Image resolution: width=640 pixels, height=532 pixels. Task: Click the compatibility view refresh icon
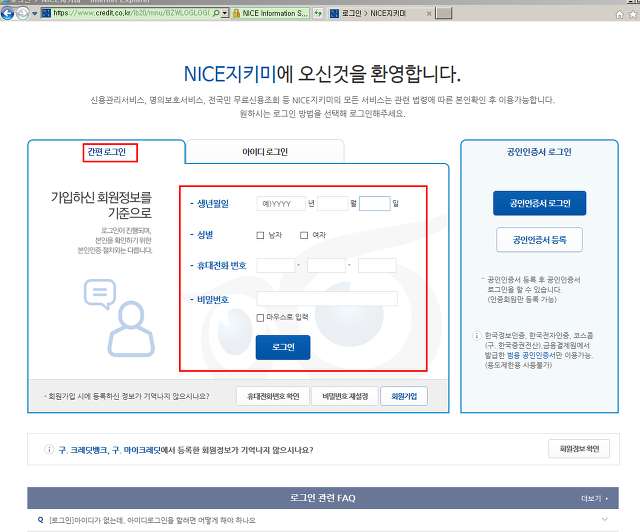[x=318, y=13]
